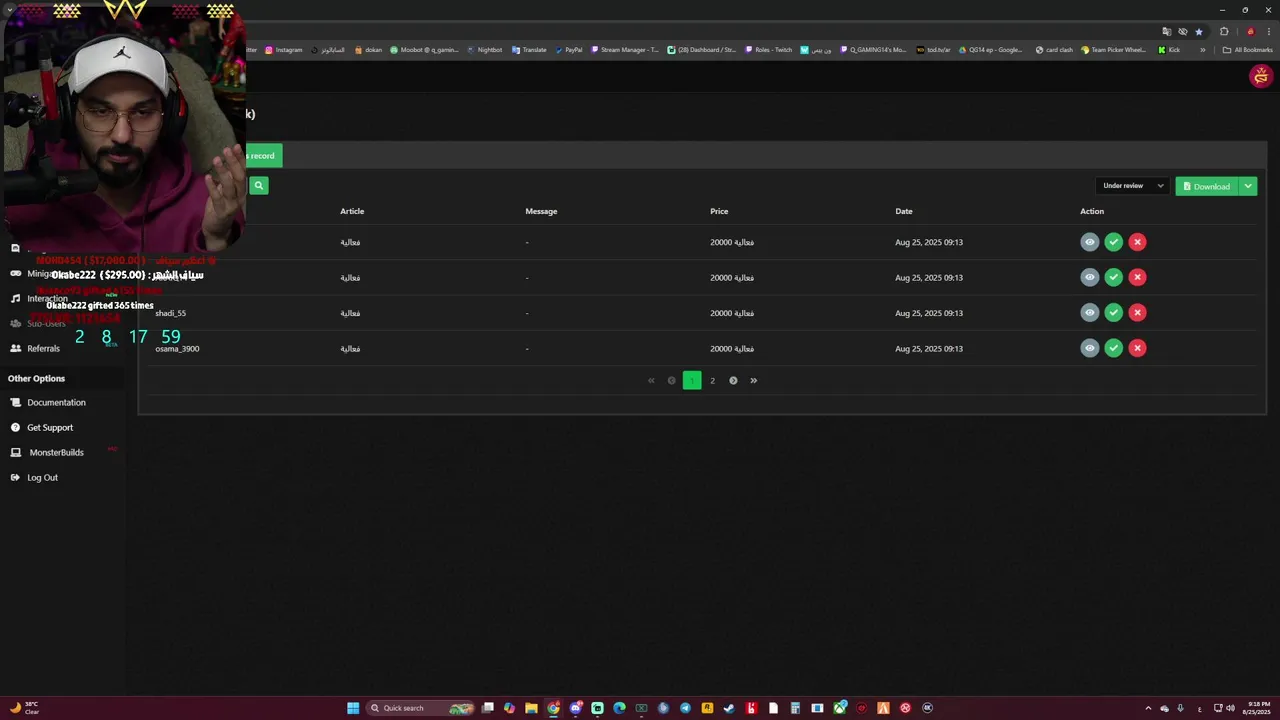1280x720 pixels.
Task: Approve the second row's record
Action: click(x=1114, y=277)
